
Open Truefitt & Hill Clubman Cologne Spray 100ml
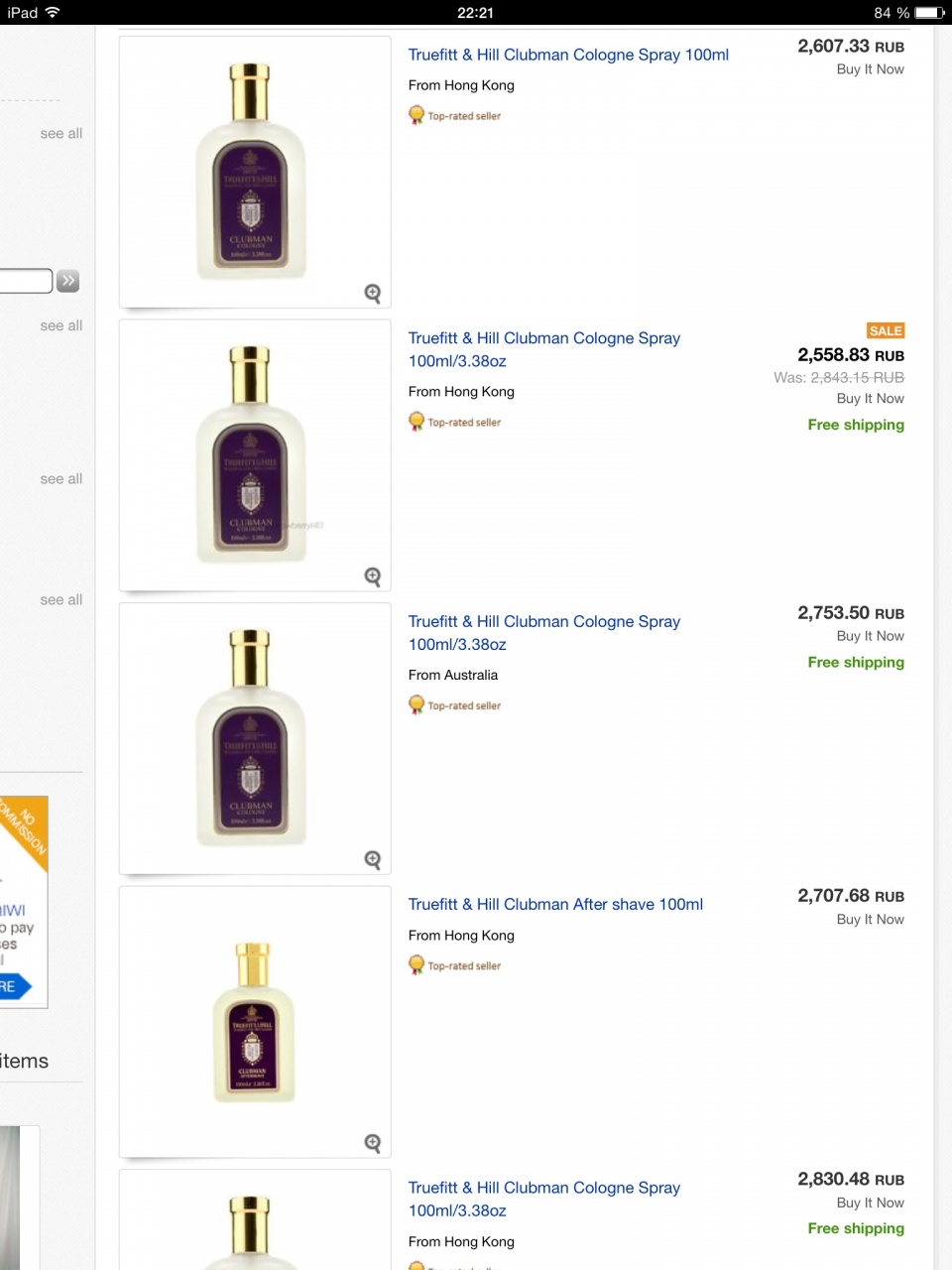click(x=568, y=56)
